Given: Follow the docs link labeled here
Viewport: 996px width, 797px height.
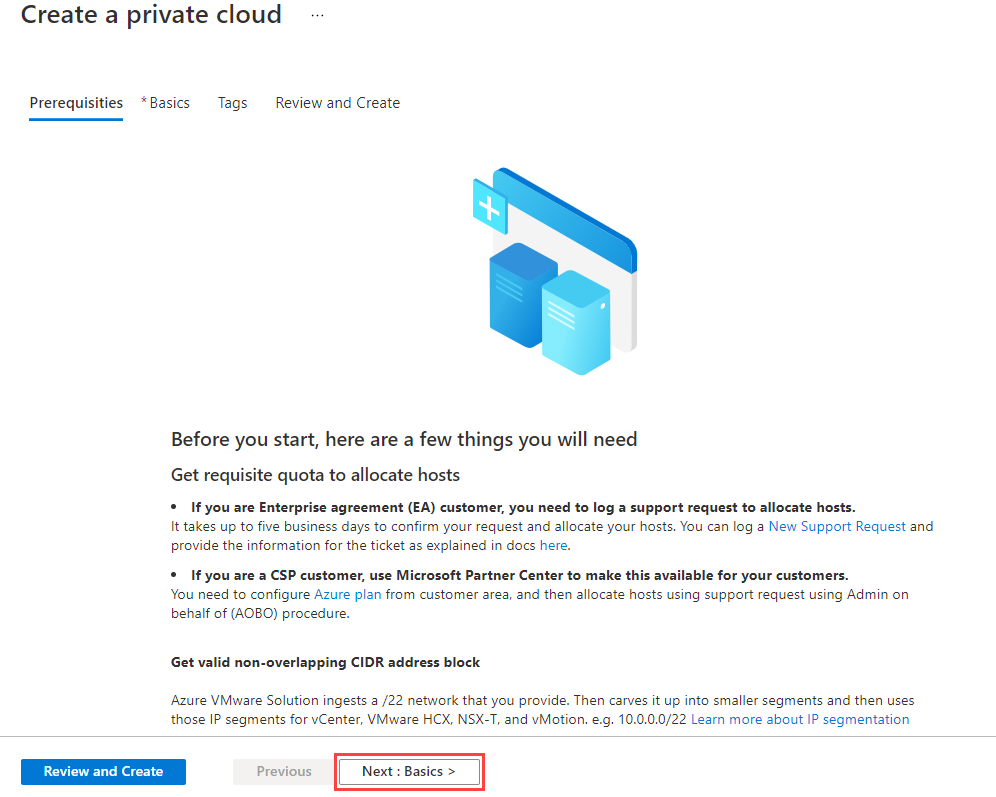Looking at the screenshot, I should click(553, 545).
